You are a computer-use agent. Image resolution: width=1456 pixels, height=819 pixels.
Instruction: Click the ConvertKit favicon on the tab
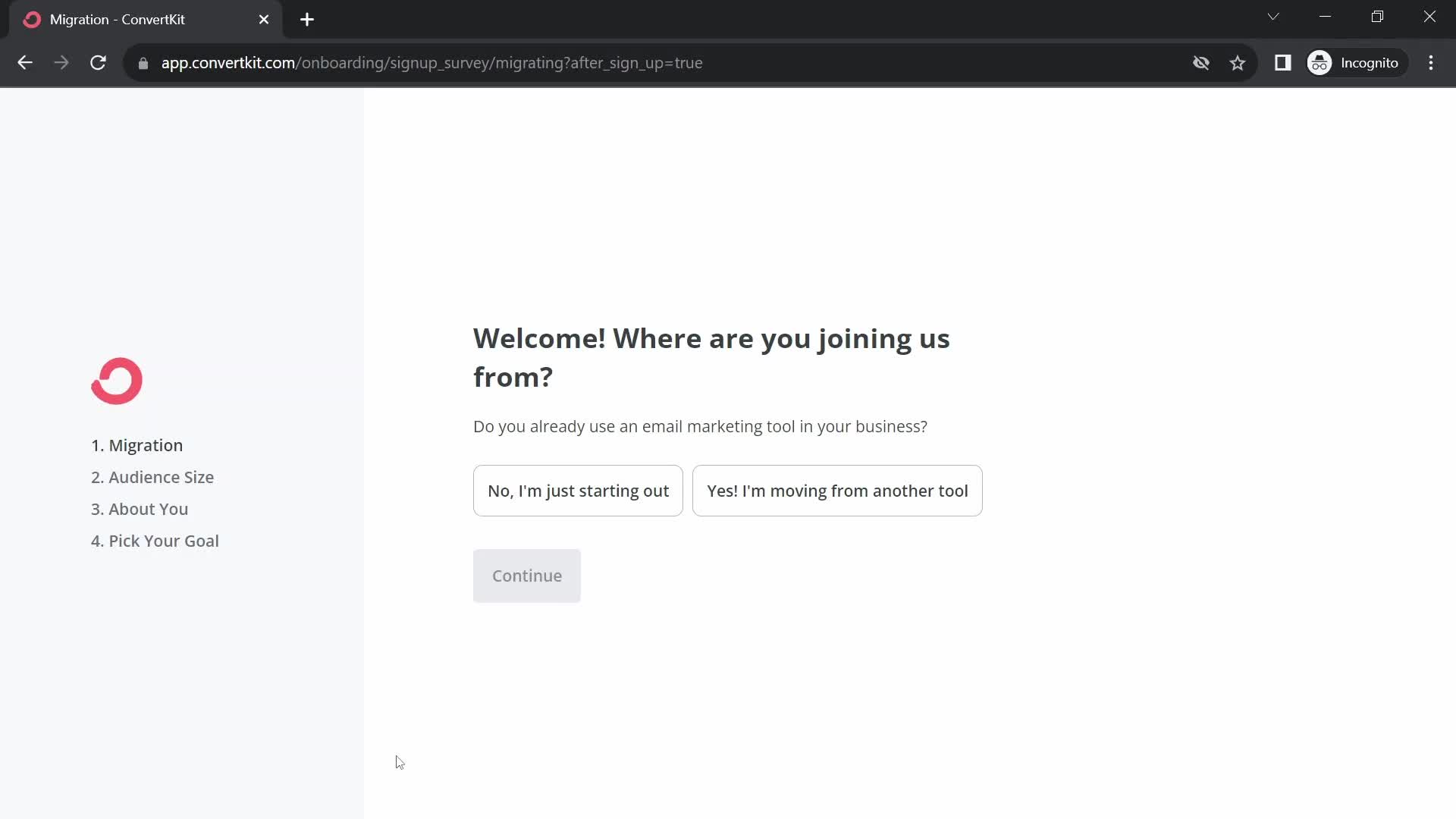click(32, 20)
